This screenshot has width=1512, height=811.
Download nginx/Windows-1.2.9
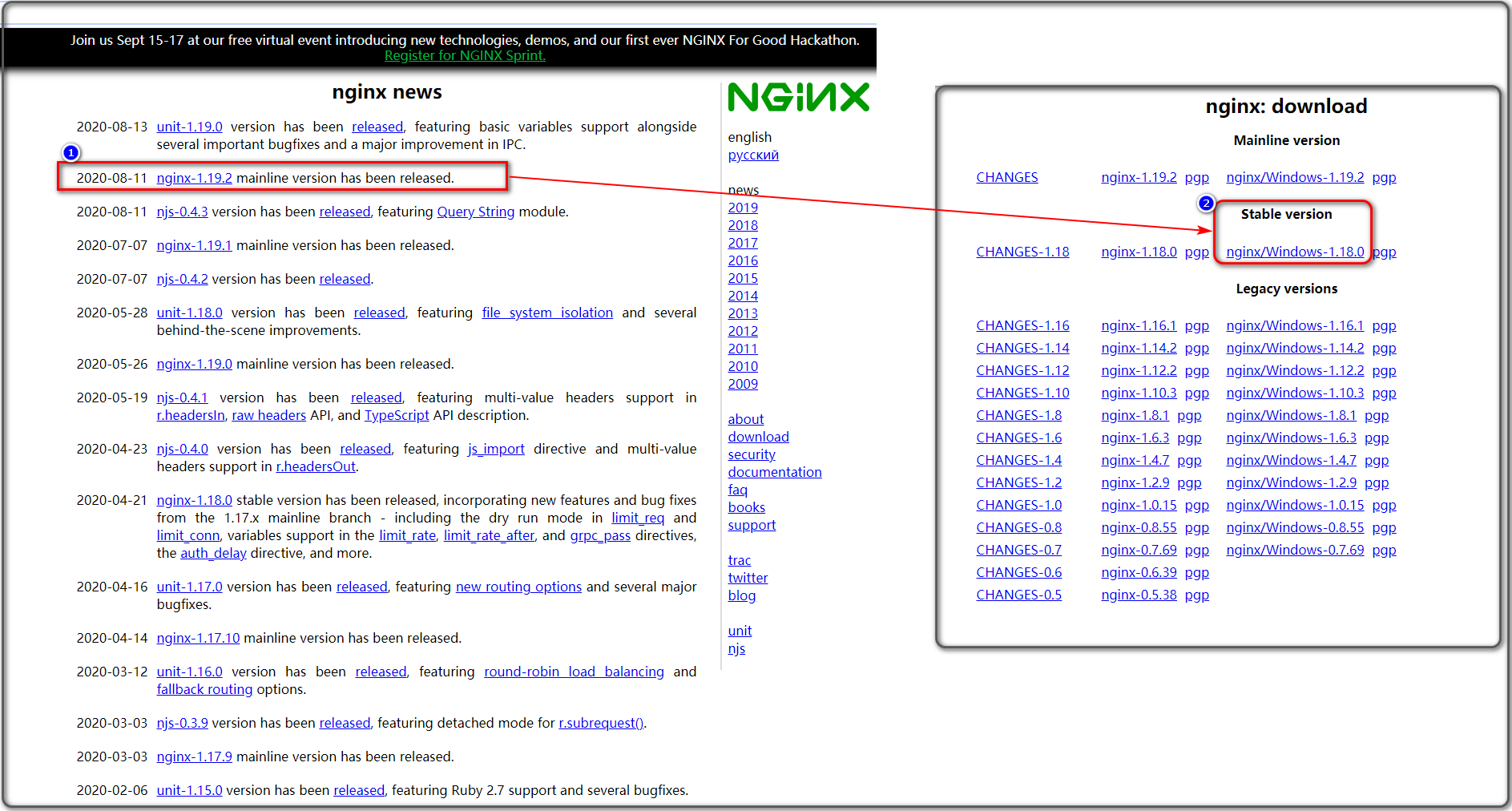pyautogui.click(x=1291, y=482)
